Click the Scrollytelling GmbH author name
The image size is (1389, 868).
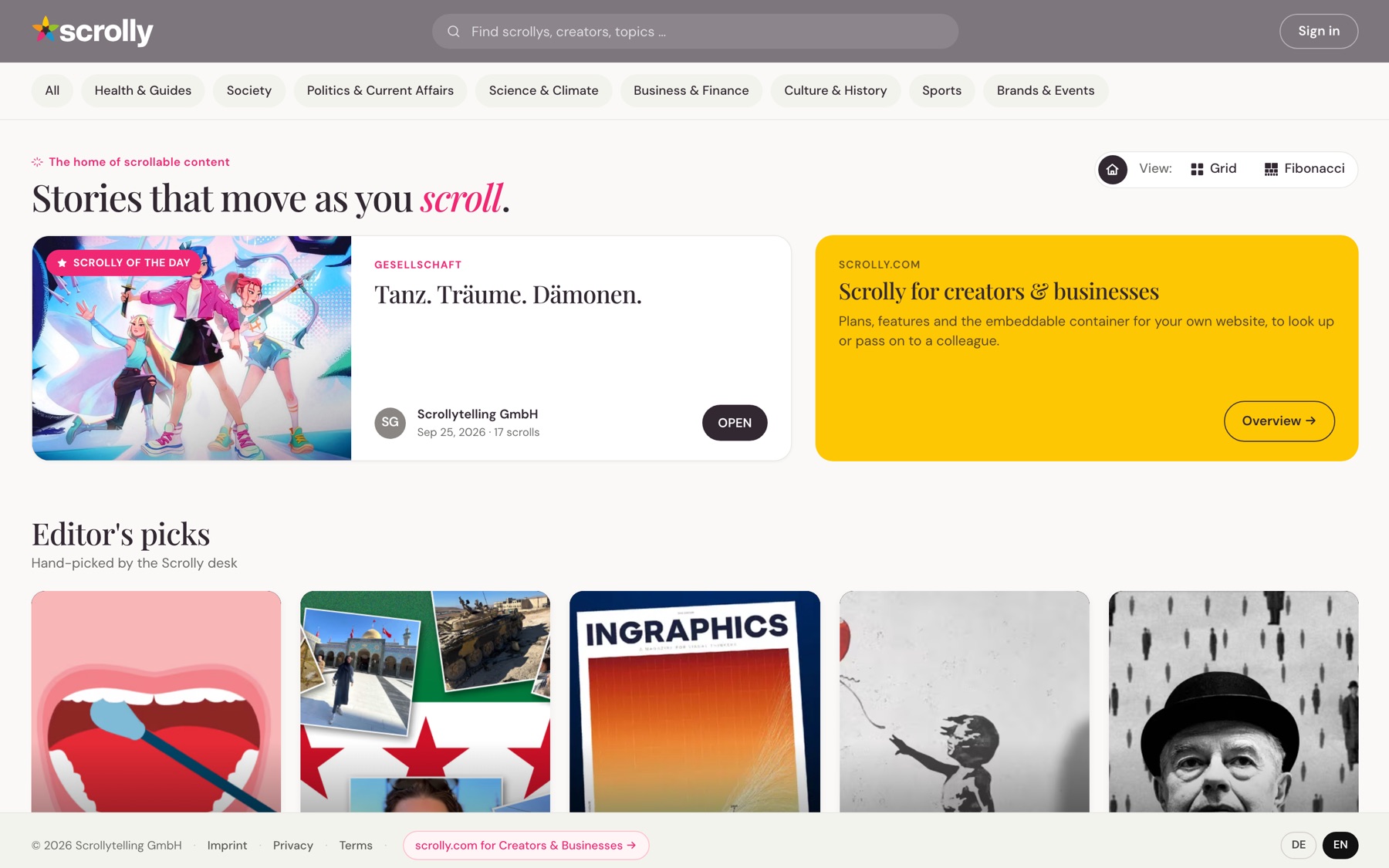(x=478, y=414)
